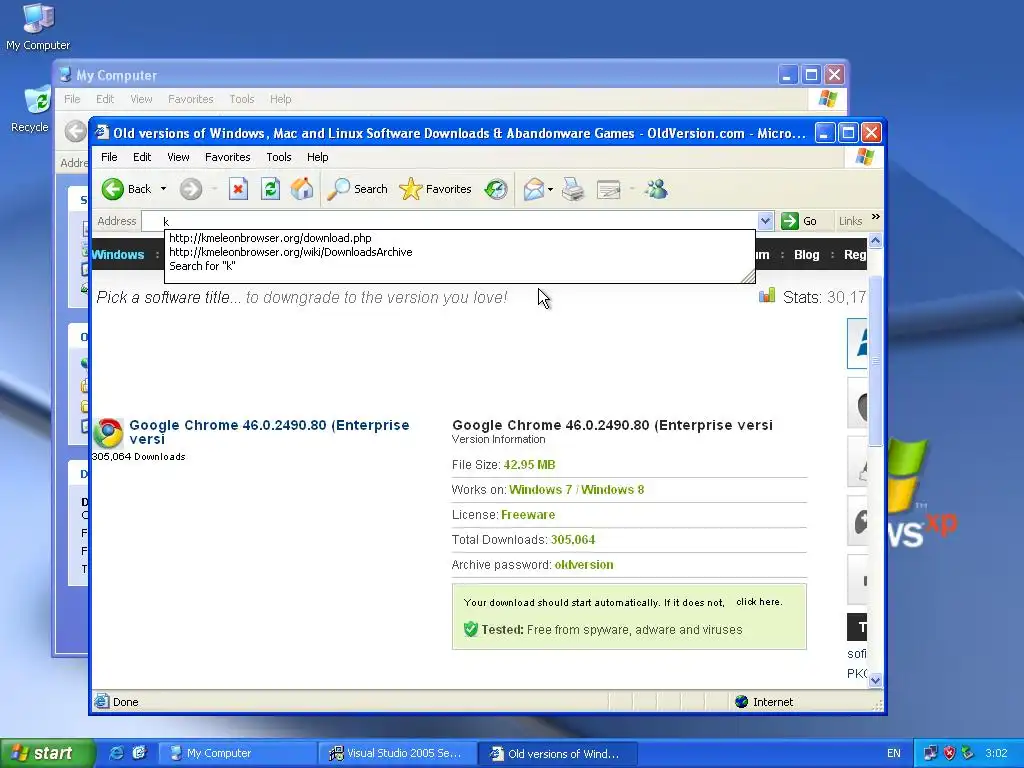Open the Tools menu in My Computer window
This screenshot has width=1024, height=768.
[242, 99]
